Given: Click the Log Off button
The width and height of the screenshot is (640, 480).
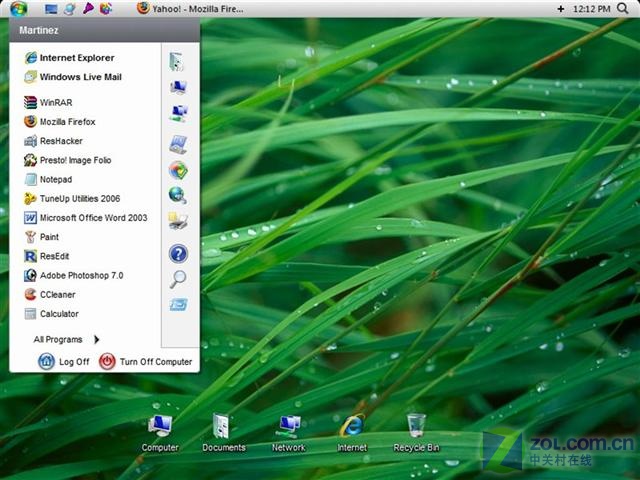Looking at the screenshot, I should 63,362.
